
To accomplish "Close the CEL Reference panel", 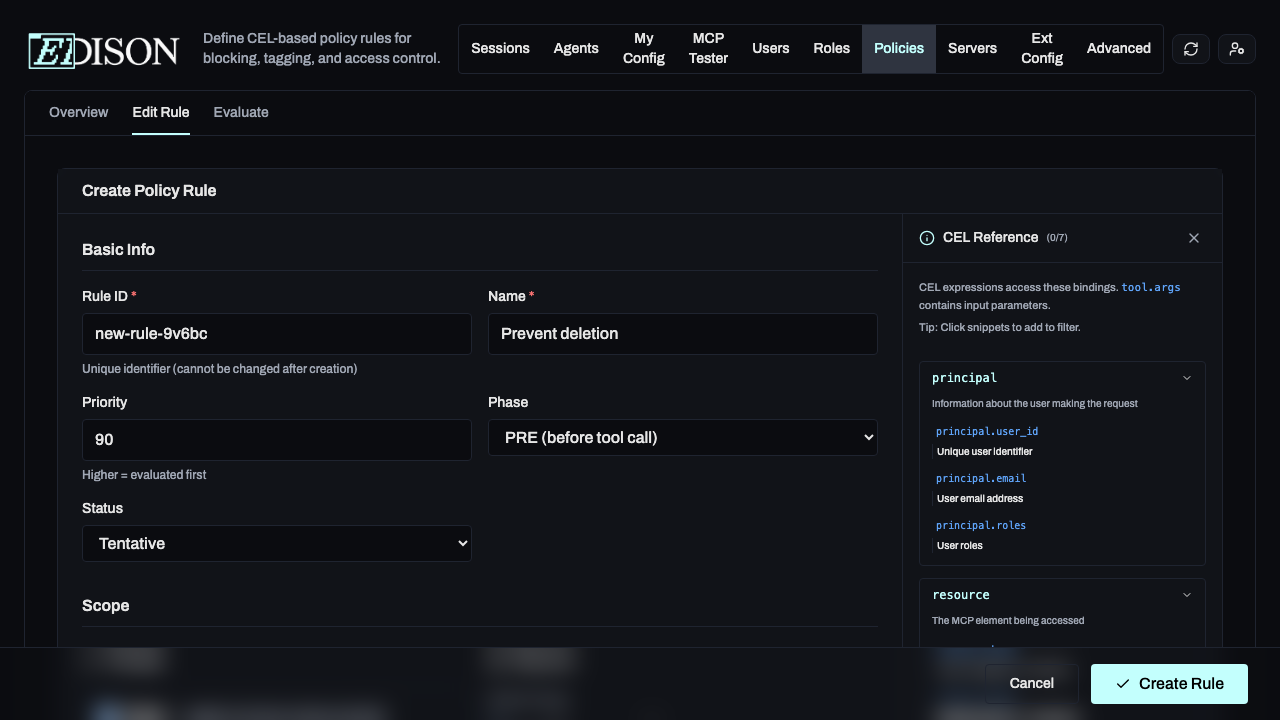I will click(1193, 238).
